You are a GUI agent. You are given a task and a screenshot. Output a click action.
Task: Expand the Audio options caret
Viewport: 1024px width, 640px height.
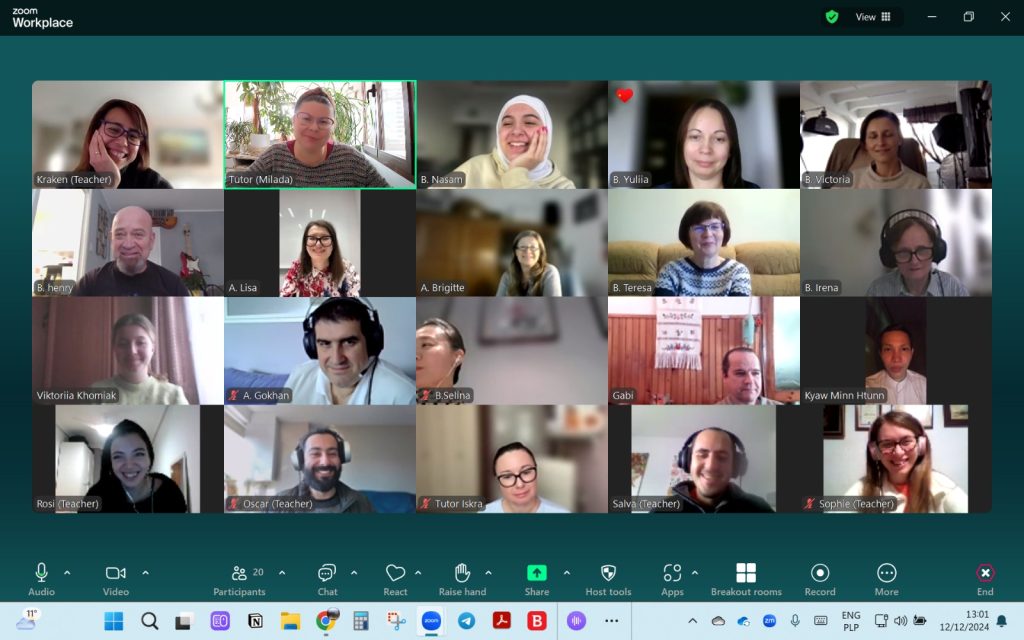[x=67, y=573]
